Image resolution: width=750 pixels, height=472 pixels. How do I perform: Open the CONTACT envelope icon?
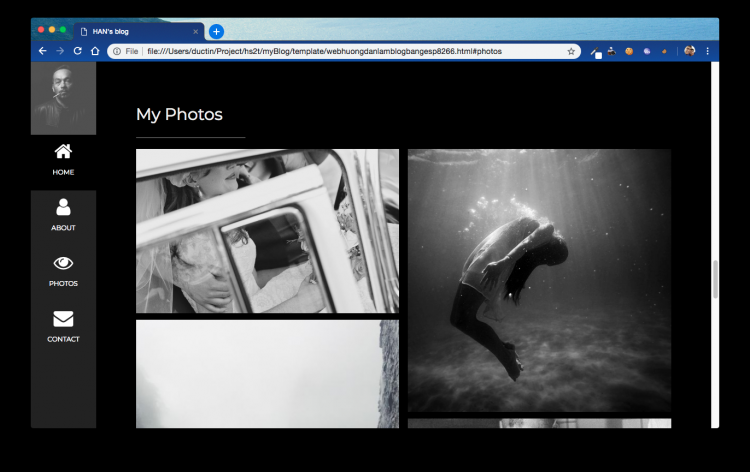pyautogui.click(x=63, y=319)
